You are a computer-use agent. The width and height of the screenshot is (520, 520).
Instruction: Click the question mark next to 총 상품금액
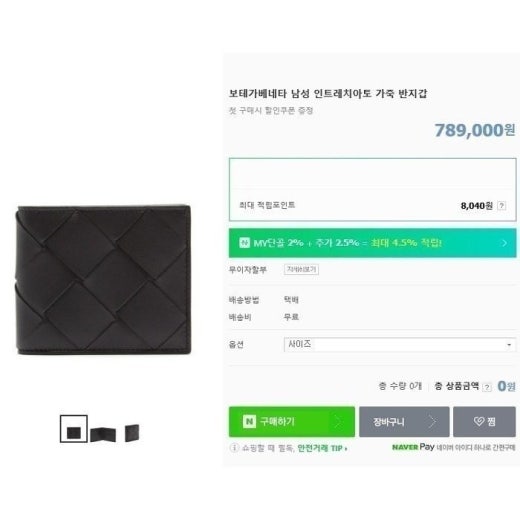click(x=487, y=387)
